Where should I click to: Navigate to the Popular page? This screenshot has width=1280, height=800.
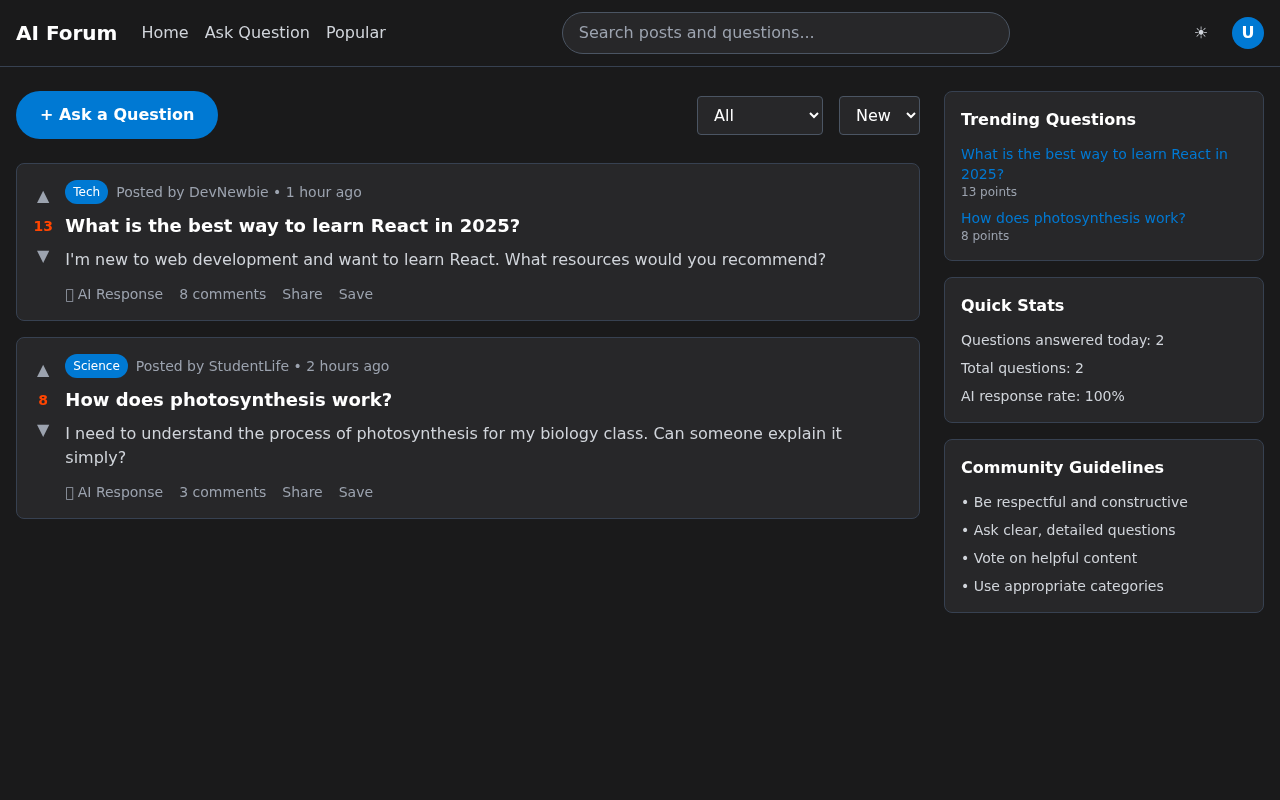coord(355,33)
